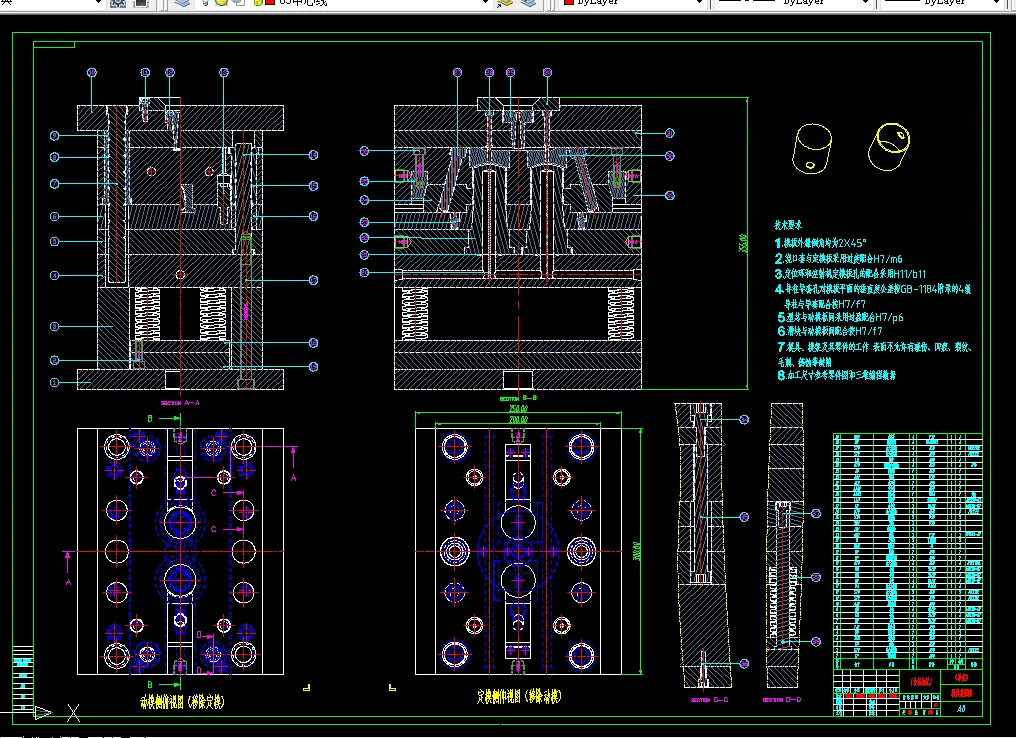Screen dimensions: 1016x738
Task: Click the workspace settings gear icon
Action: (x=117, y=3)
